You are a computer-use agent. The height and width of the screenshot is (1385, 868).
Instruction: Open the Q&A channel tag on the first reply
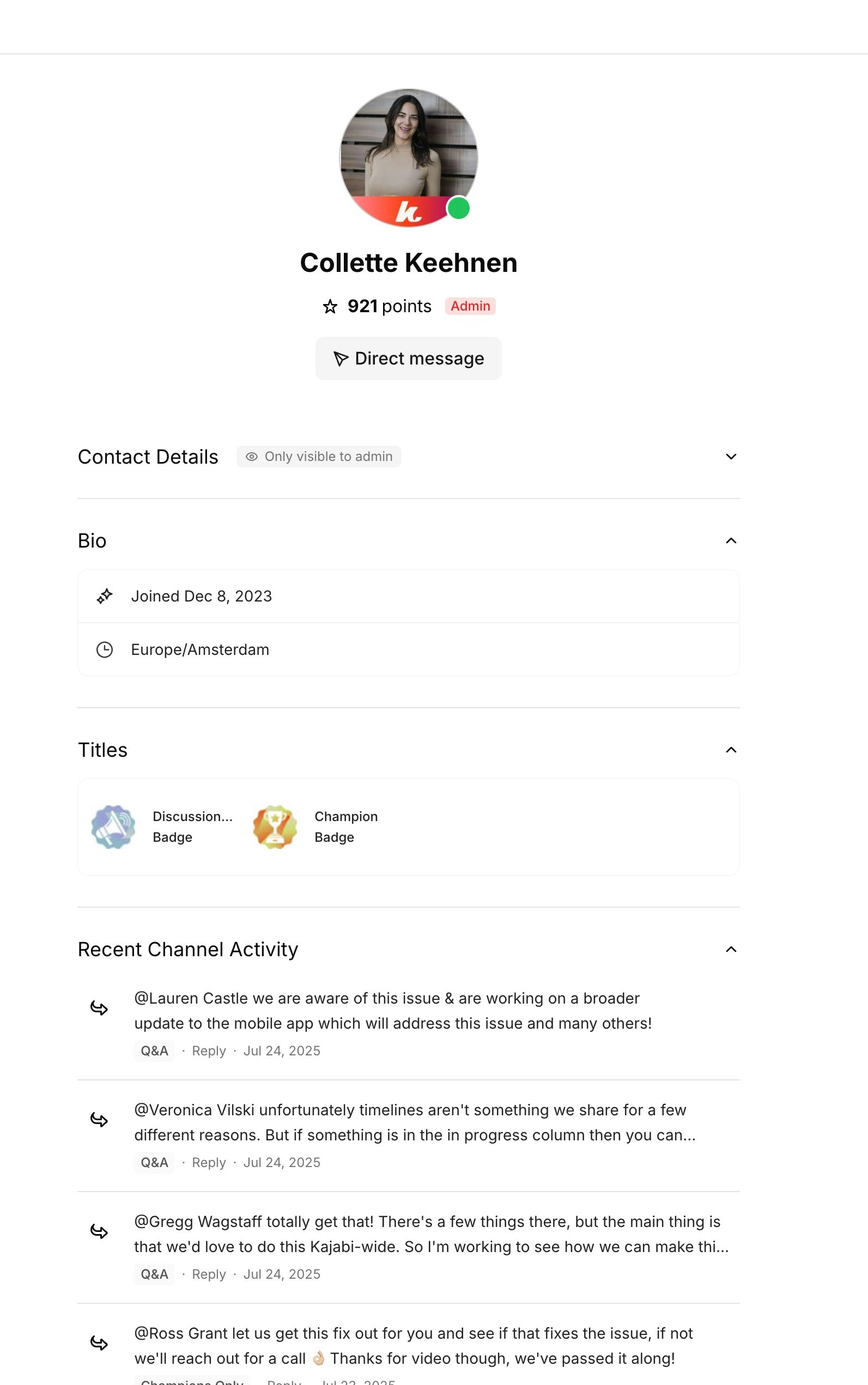(x=154, y=1051)
